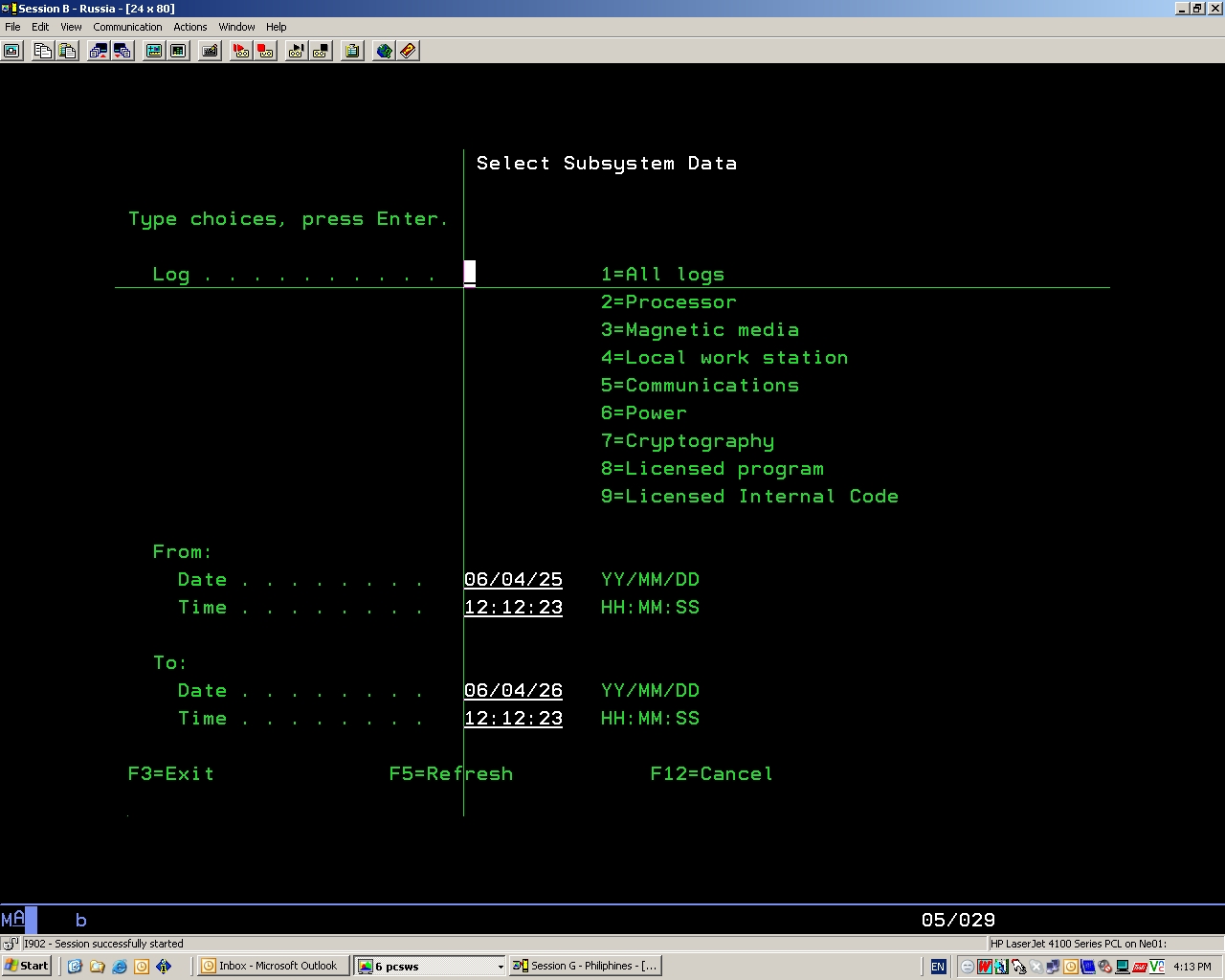1225x980 pixels.
Task: Open the Help menu
Action: (x=276, y=27)
